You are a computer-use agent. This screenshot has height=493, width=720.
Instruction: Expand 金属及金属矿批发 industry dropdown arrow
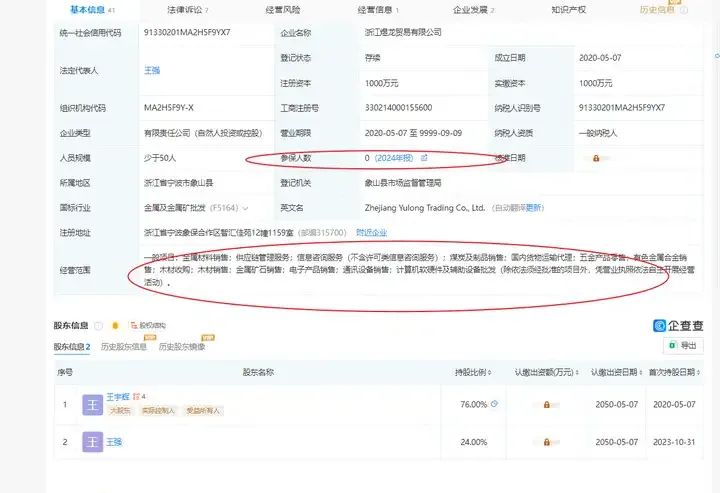click(245, 208)
